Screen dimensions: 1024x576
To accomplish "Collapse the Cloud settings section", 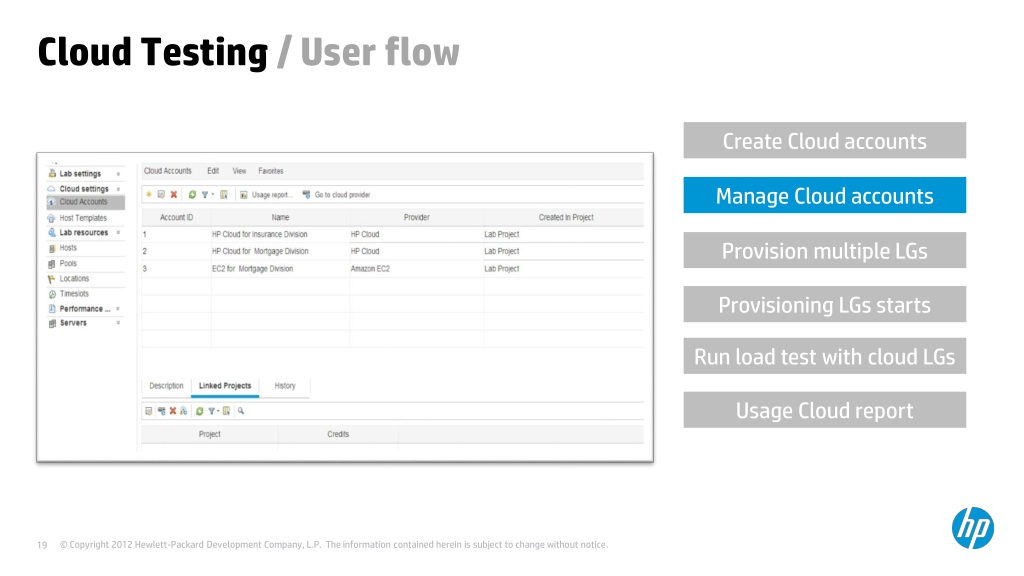I will coord(118,189).
